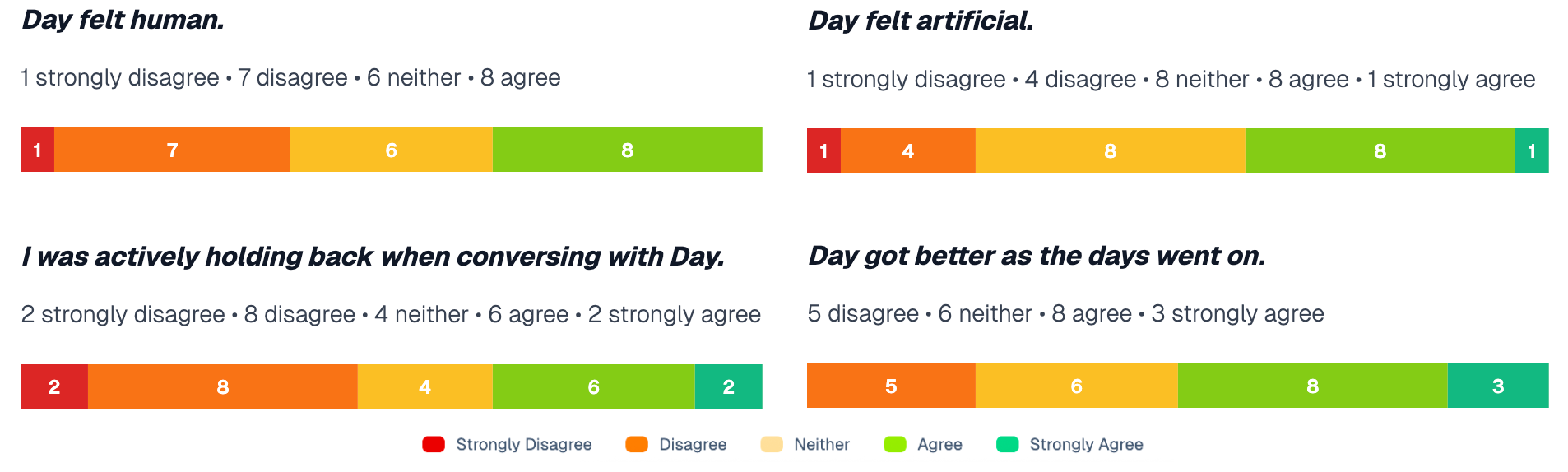This screenshot has height=472, width=1568.
Task: Click the "Day got better as the days went on." title
Action: tap(1037, 256)
